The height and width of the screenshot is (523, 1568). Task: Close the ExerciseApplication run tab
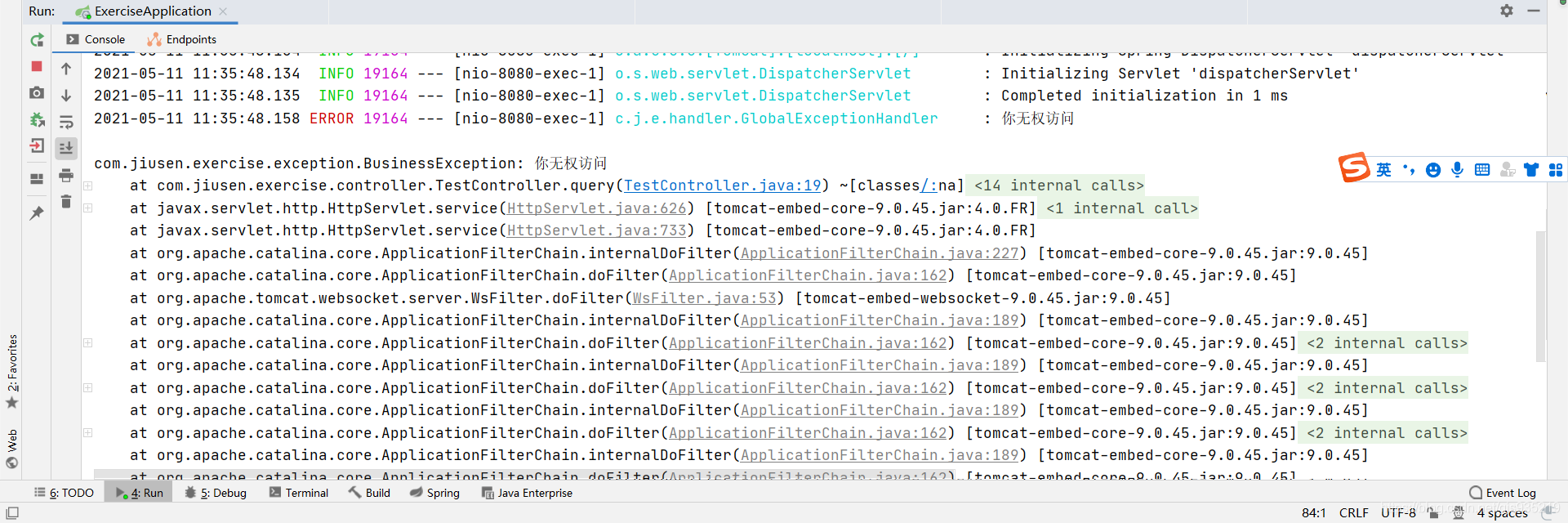point(223,11)
